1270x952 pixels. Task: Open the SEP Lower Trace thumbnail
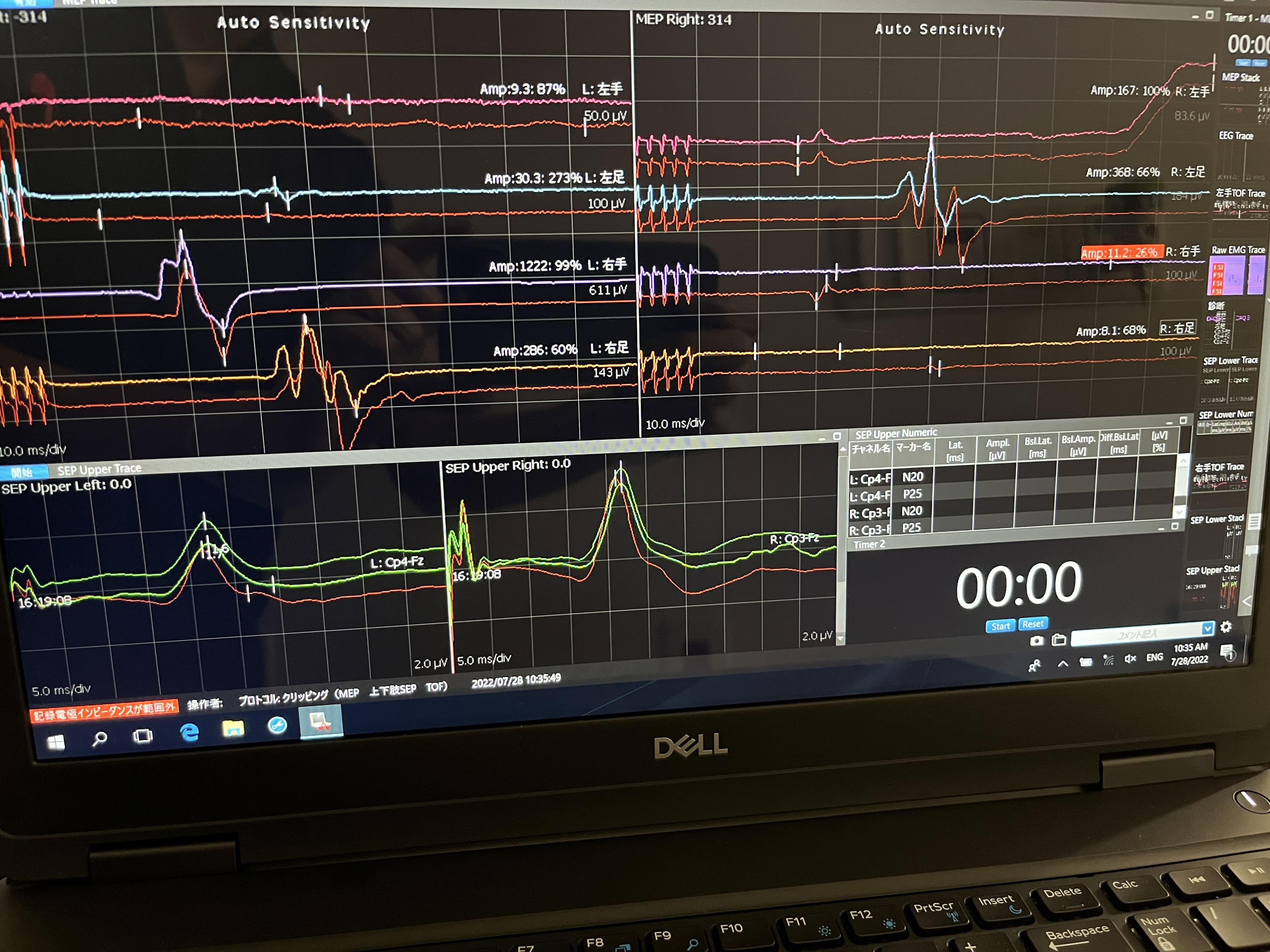(1229, 379)
